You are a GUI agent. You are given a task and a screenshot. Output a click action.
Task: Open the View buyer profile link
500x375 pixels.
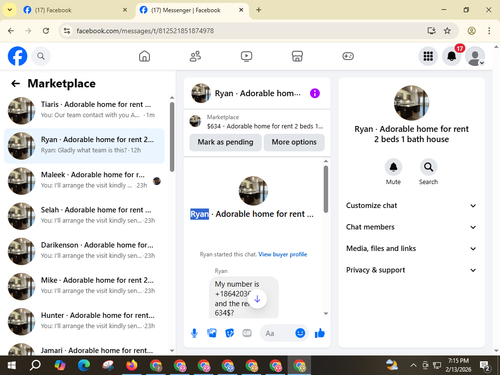click(283, 254)
